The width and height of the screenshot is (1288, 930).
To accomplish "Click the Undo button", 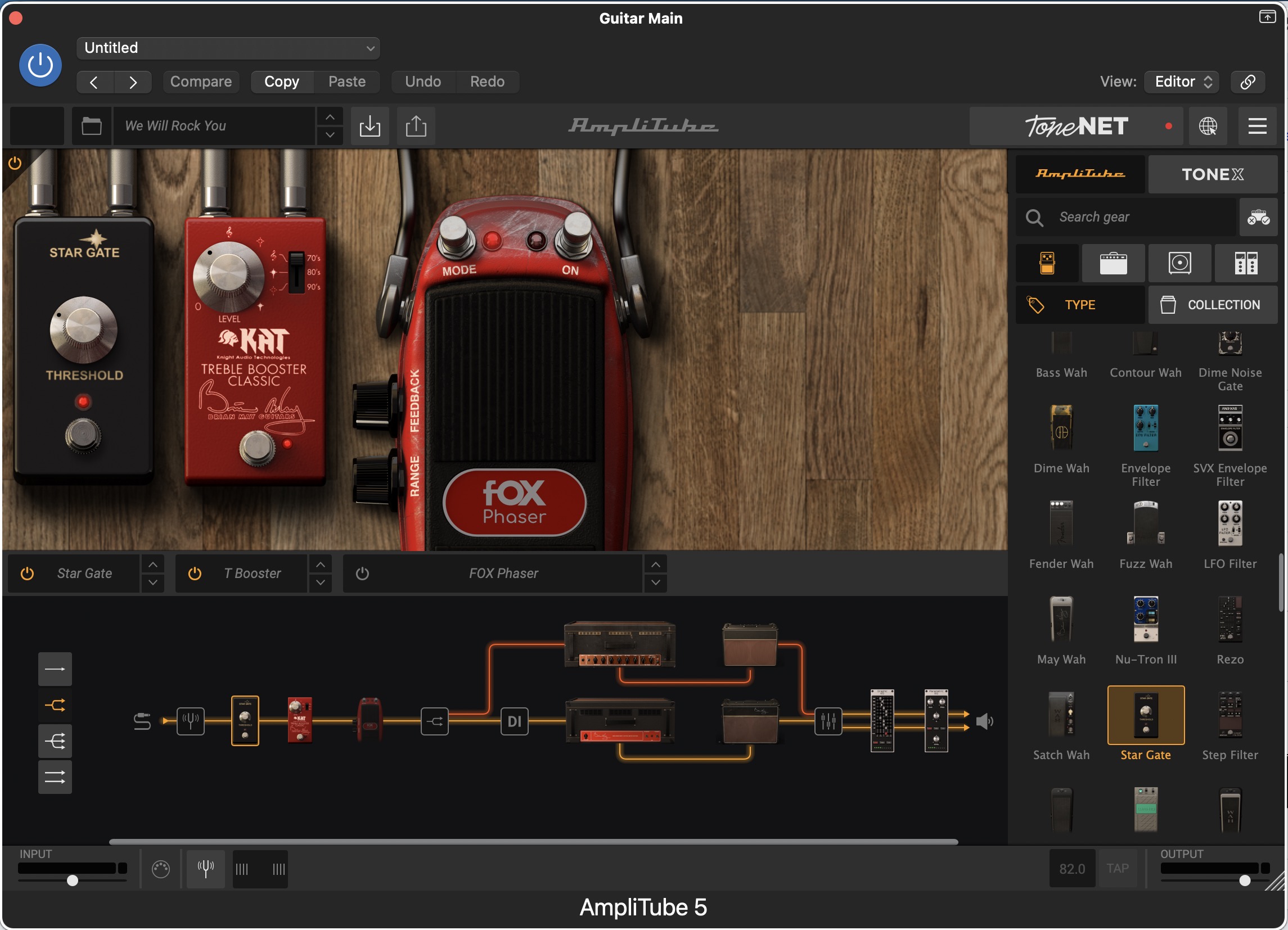I will pos(423,82).
